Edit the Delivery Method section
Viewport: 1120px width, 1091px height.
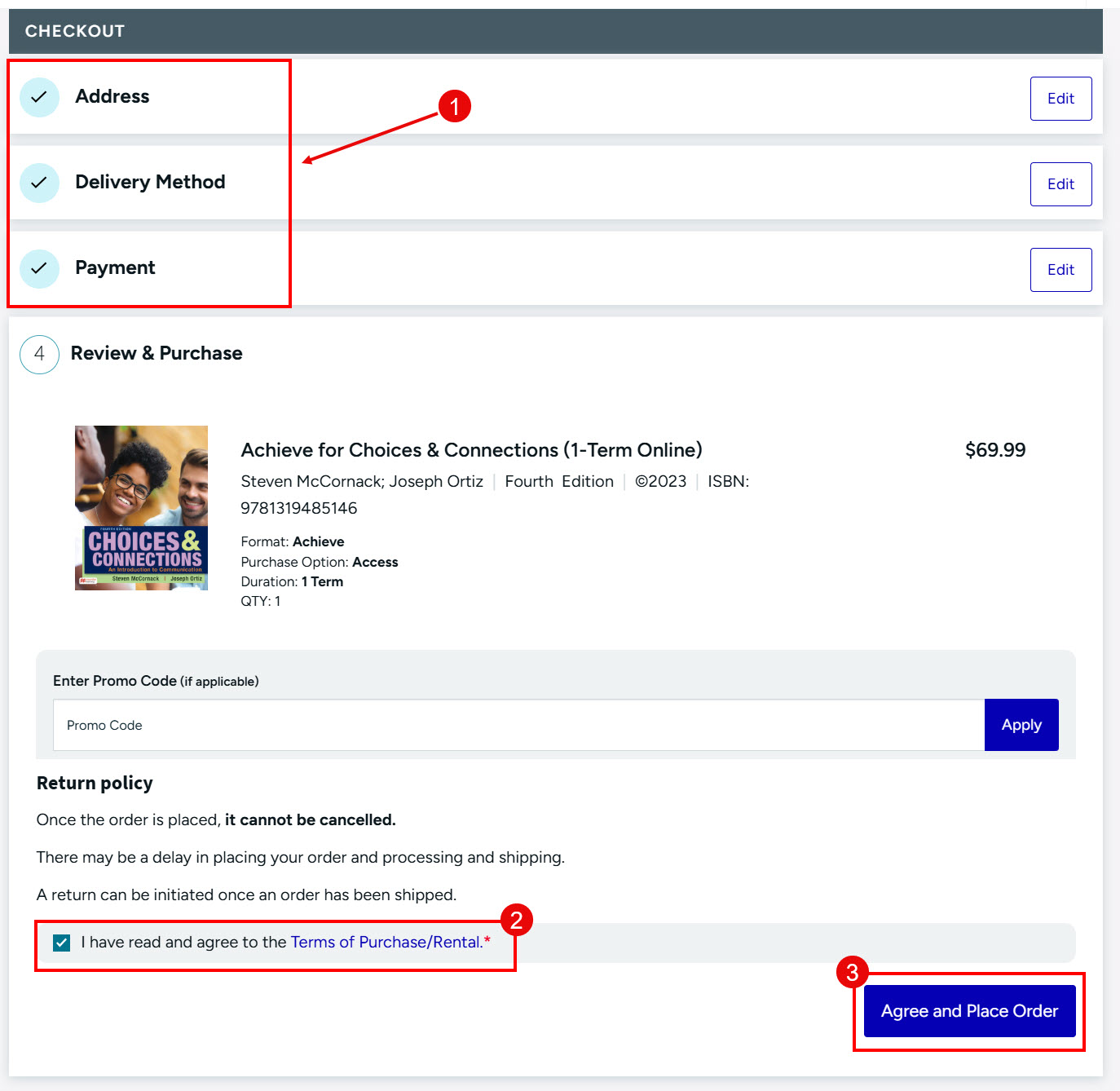(x=1060, y=184)
